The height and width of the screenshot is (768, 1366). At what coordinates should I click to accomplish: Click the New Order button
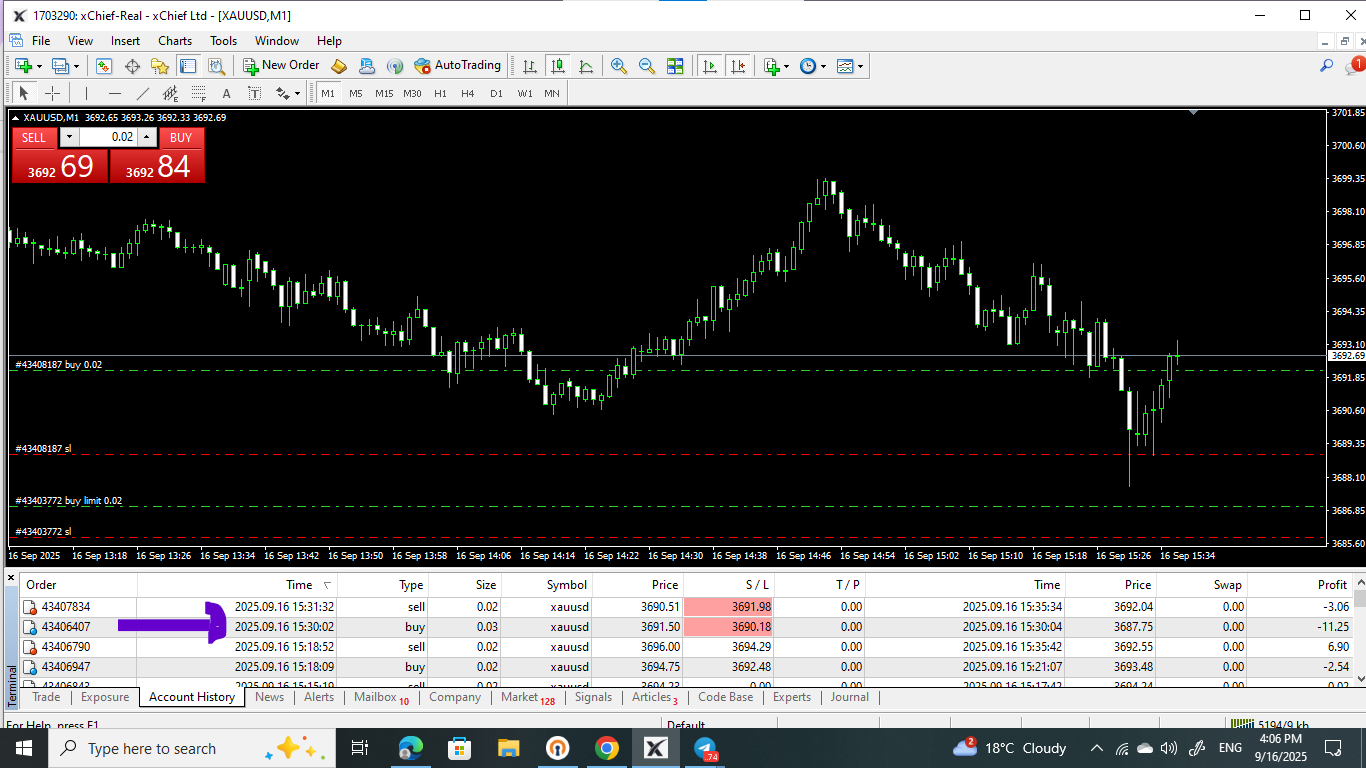(x=281, y=66)
